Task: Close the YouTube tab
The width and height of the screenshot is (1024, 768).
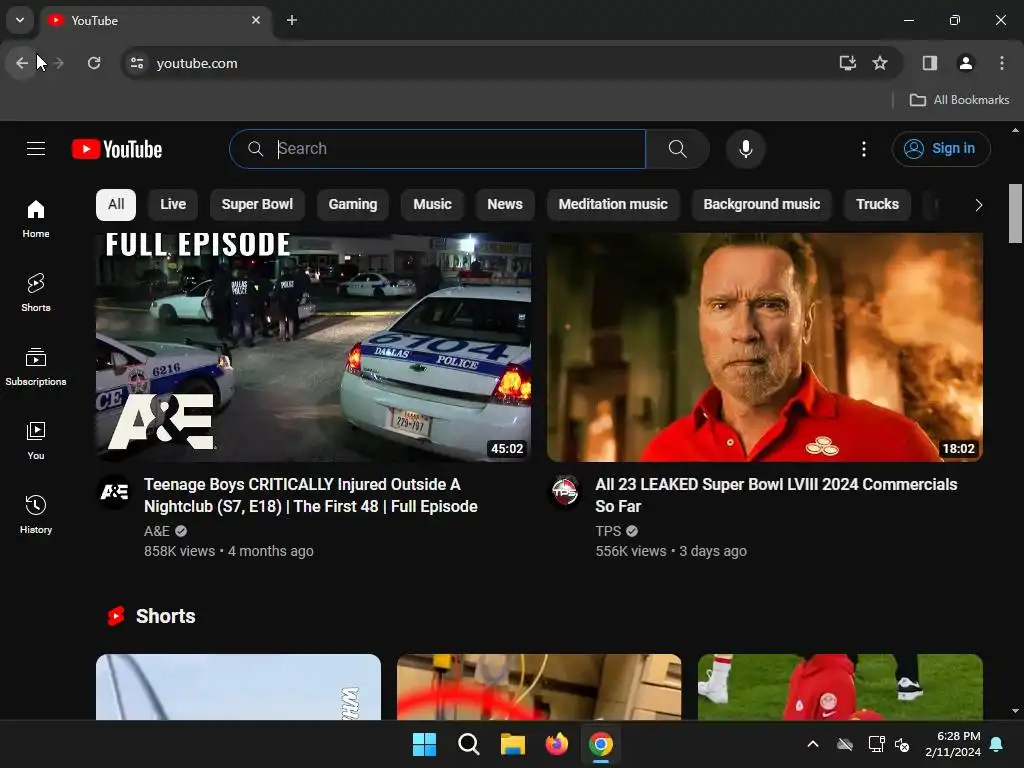Action: [256, 20]
